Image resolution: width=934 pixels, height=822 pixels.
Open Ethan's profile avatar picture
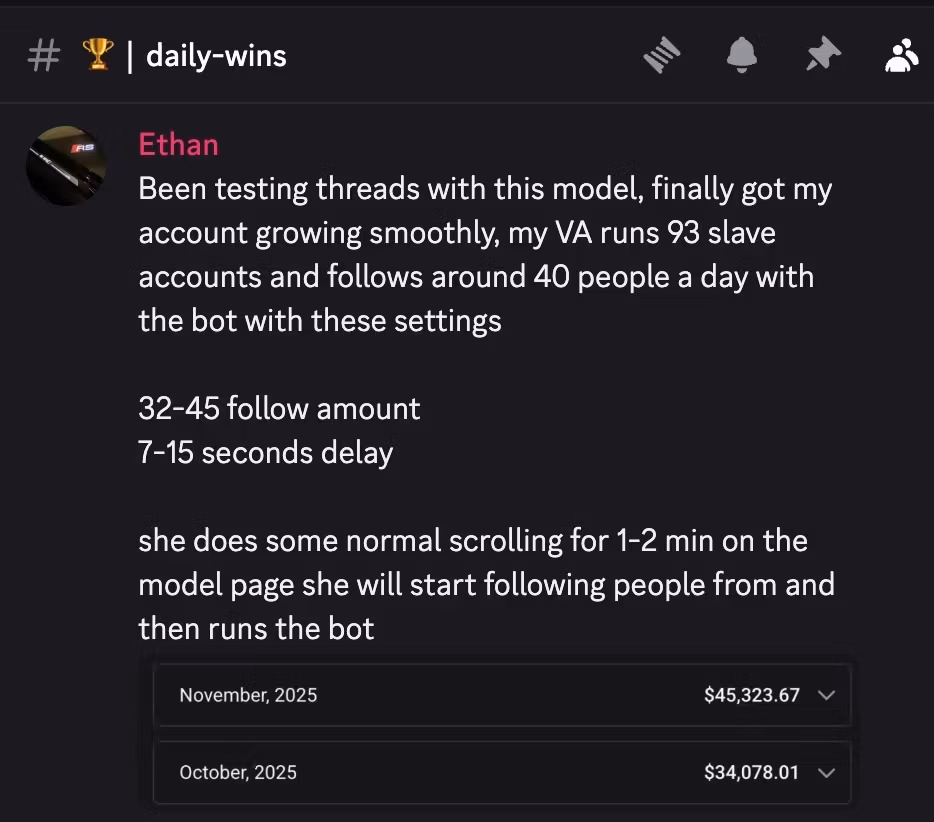[x=66, y=166]
